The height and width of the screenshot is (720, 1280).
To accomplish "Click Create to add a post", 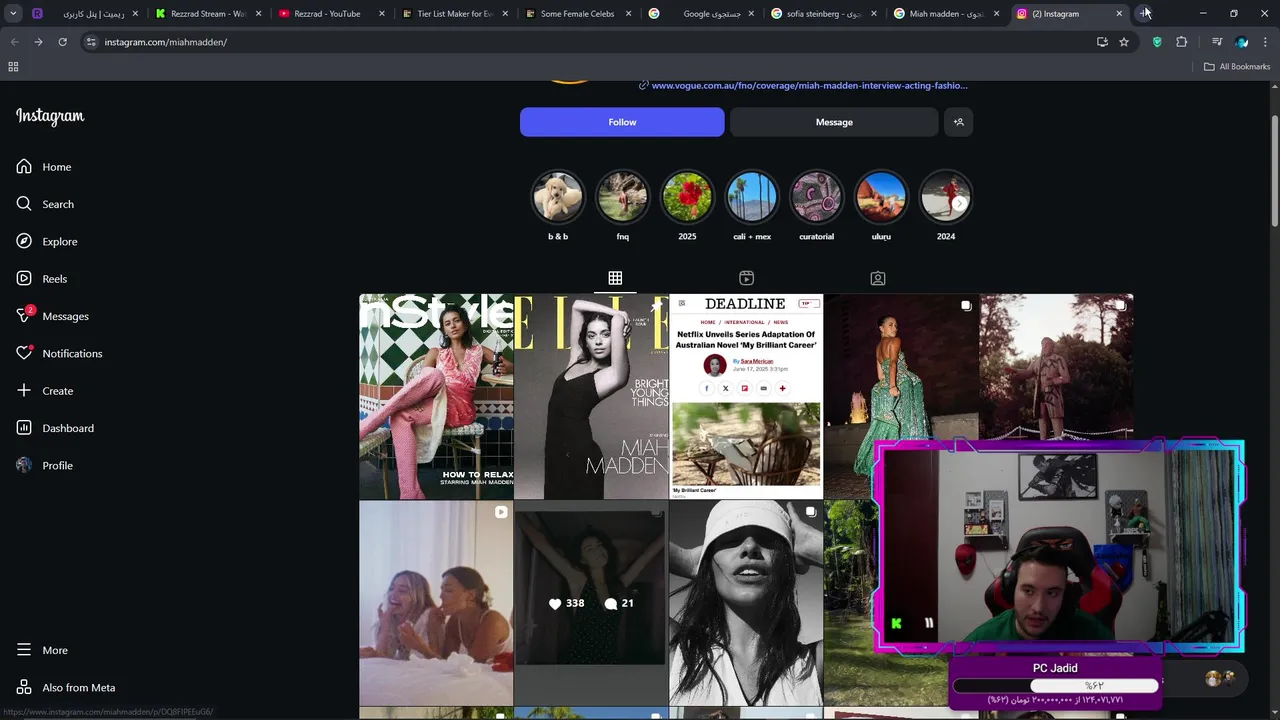I will (x=44, y=391).
